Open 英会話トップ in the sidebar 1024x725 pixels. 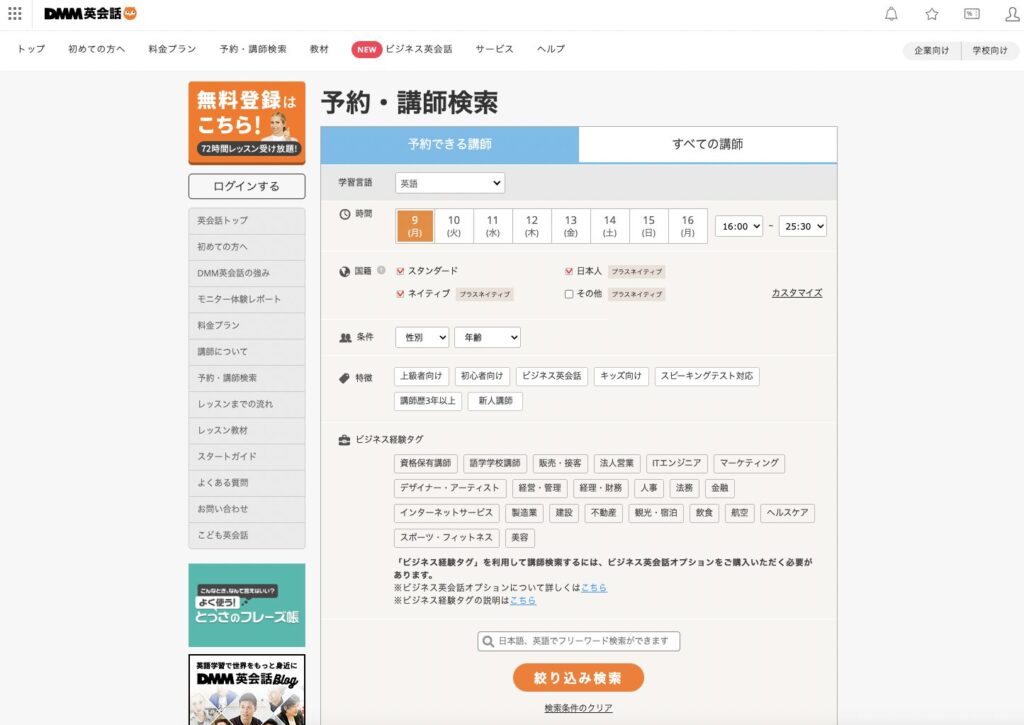(247, 221)
